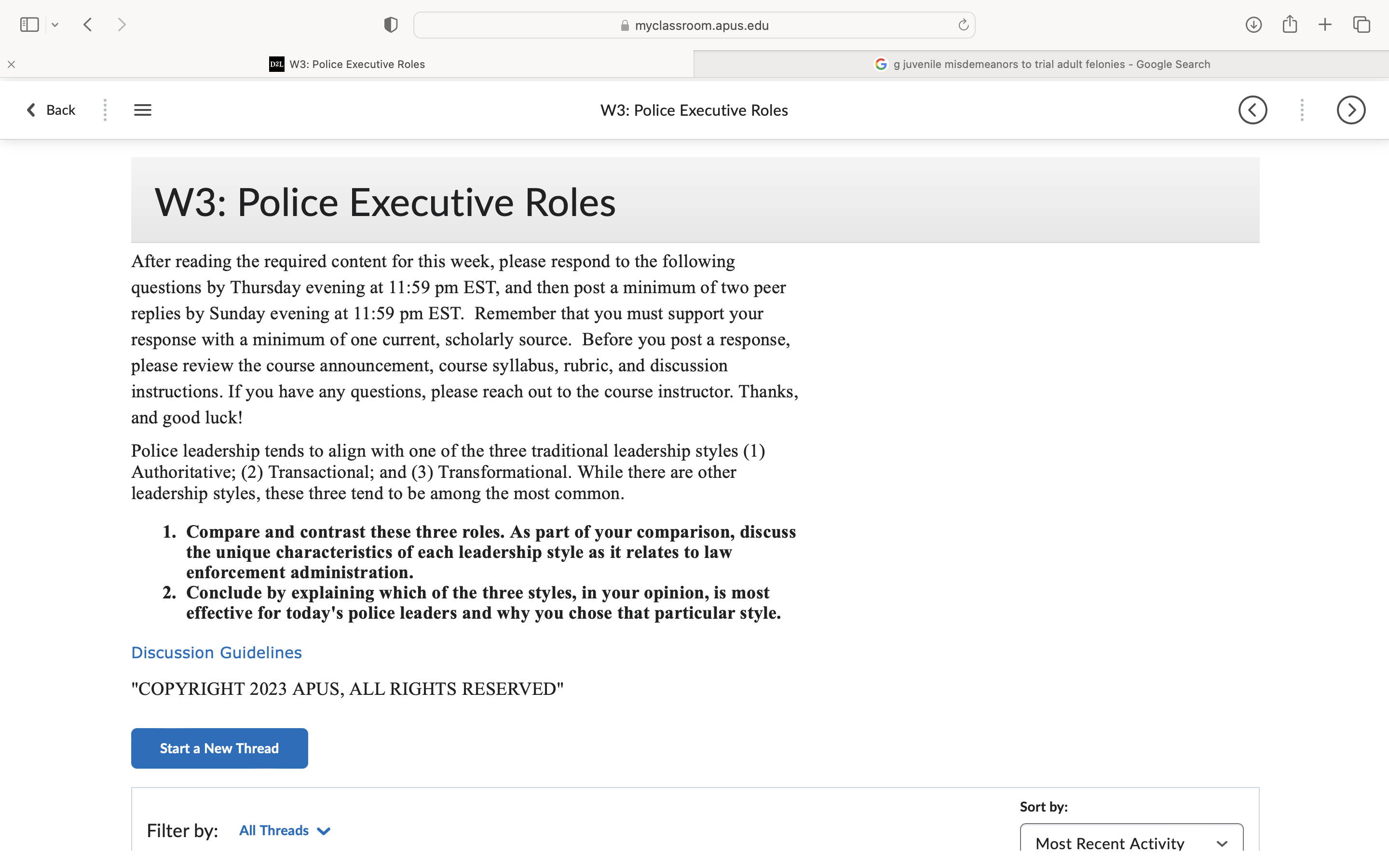Toggle the Safari sidebar icon

29,25
